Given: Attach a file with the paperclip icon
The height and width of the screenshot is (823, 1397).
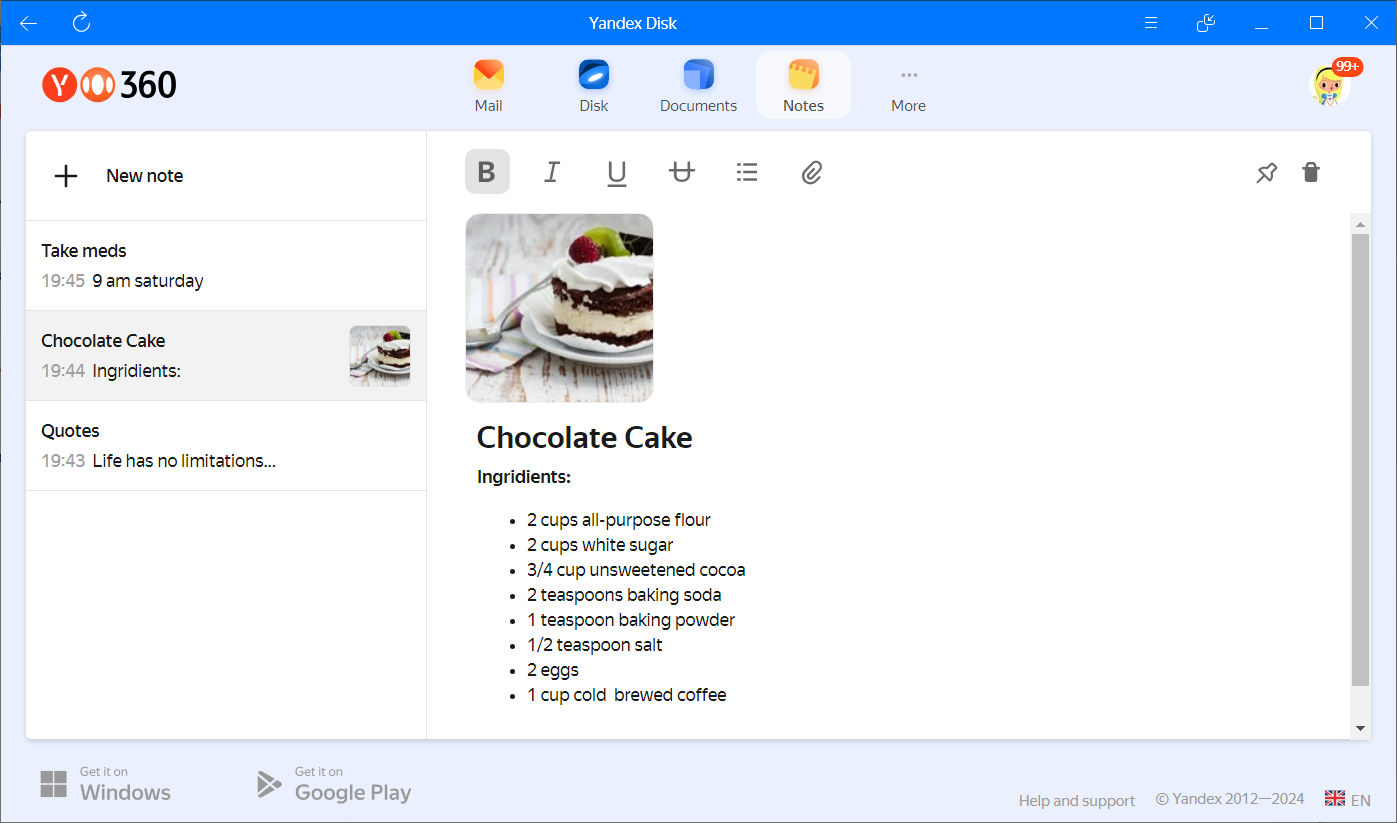Looking at the screenshot, I should click(x=812, y=173).
